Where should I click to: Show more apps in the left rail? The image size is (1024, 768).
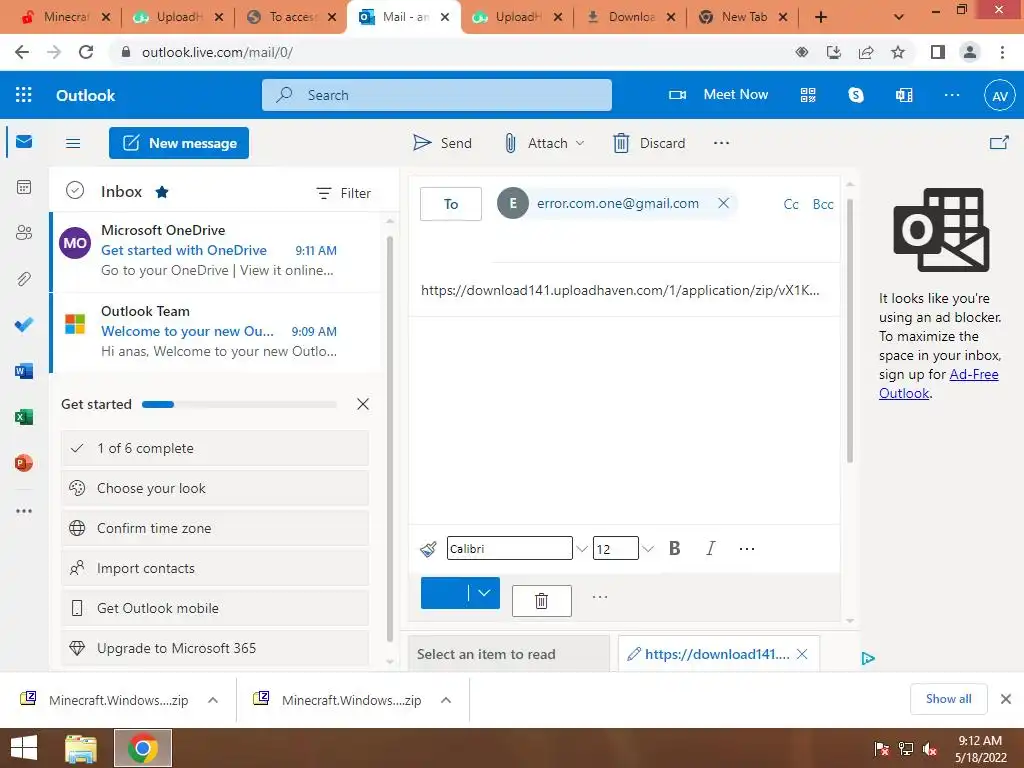pyautogui.click(x=24, y=511)
